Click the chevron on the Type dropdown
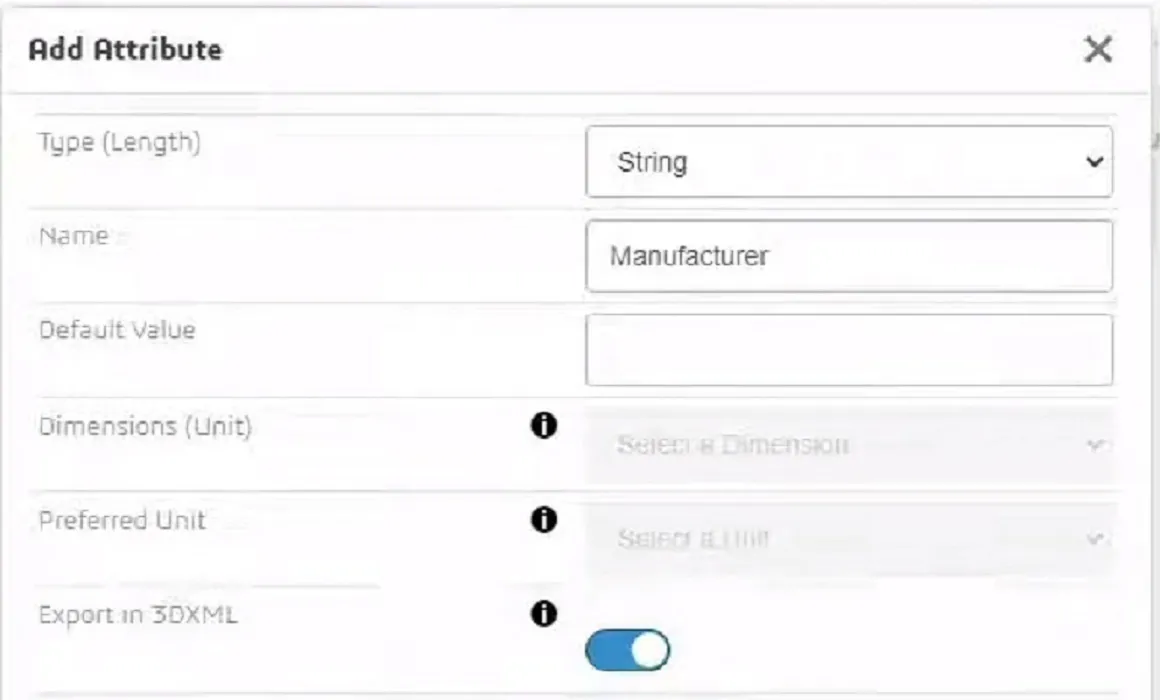 pyautogui.click(x=1098, y=162)
